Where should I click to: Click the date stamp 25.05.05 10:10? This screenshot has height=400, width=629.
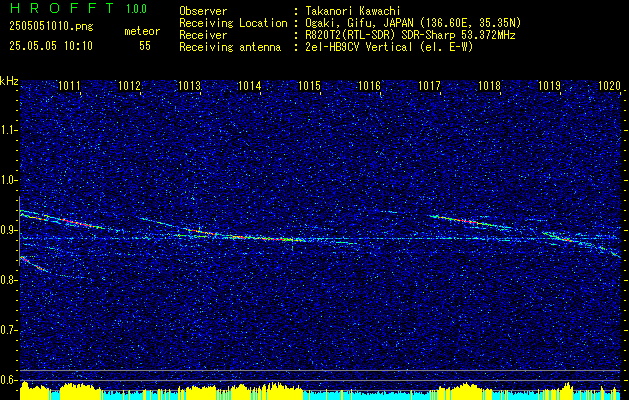click(51, 46)
